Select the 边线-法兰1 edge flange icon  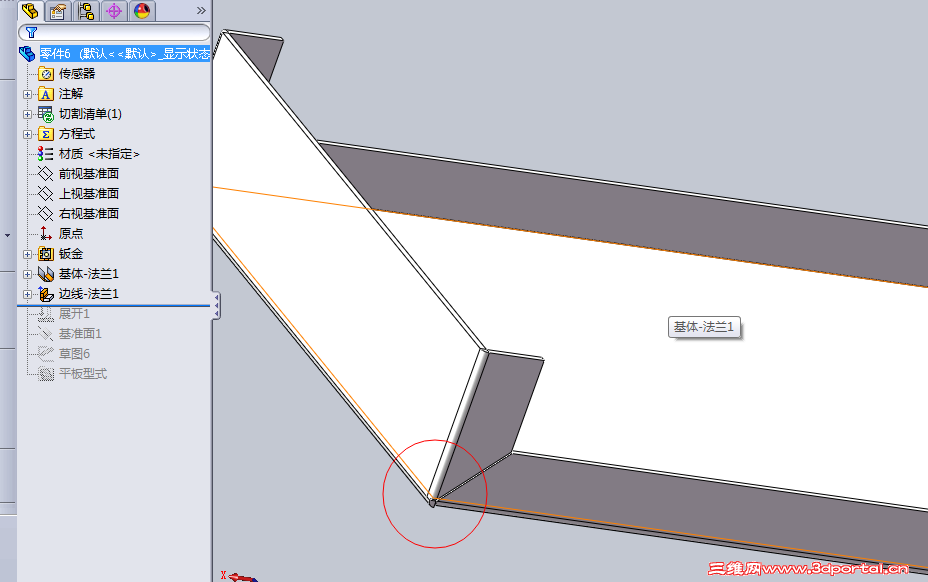pos(46,294)
